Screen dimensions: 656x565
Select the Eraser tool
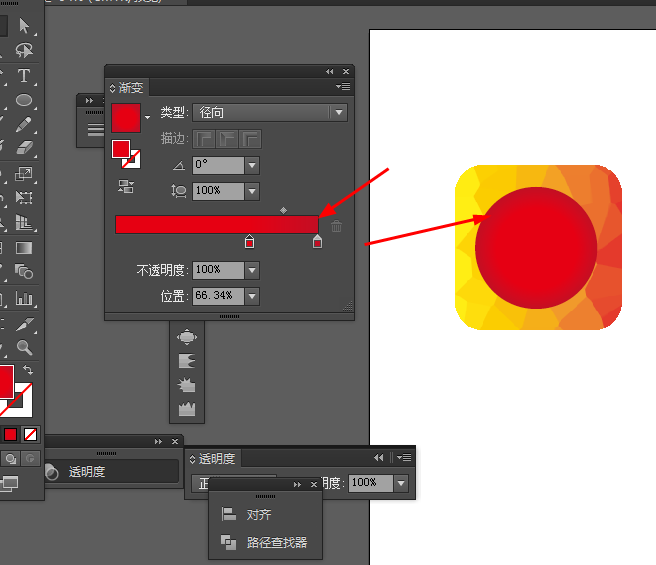click(24, 148)
